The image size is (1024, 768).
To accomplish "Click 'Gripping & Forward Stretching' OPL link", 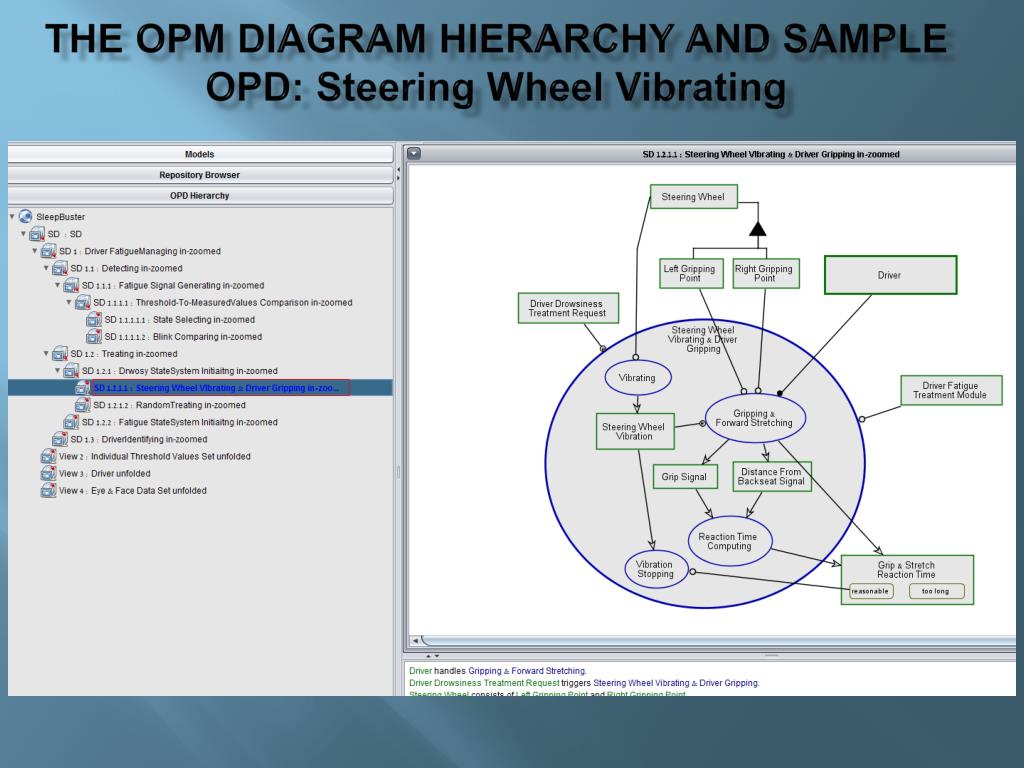I will [527, 671].
